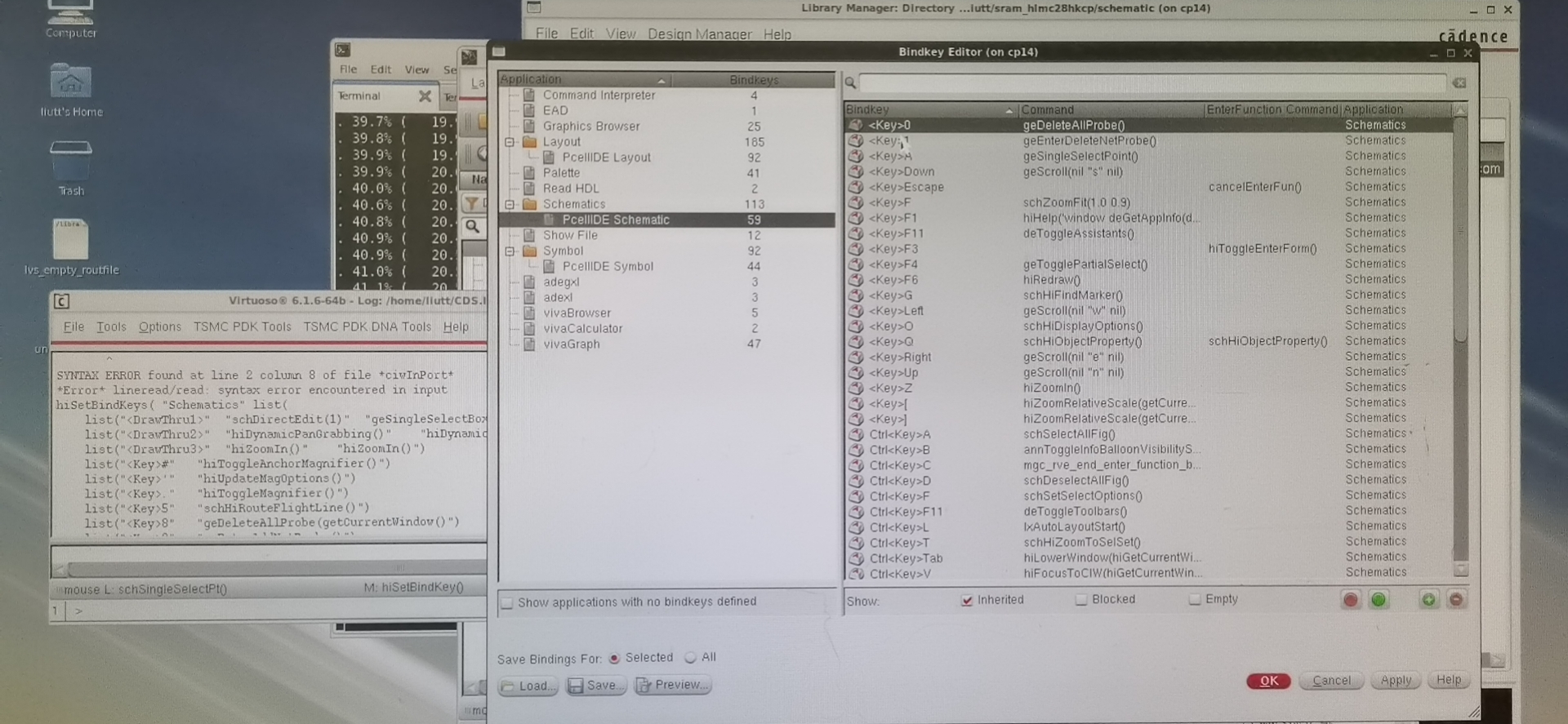Click the Load... button
This screenshot has width=1568, height=724.
click(x=528, y=686)
